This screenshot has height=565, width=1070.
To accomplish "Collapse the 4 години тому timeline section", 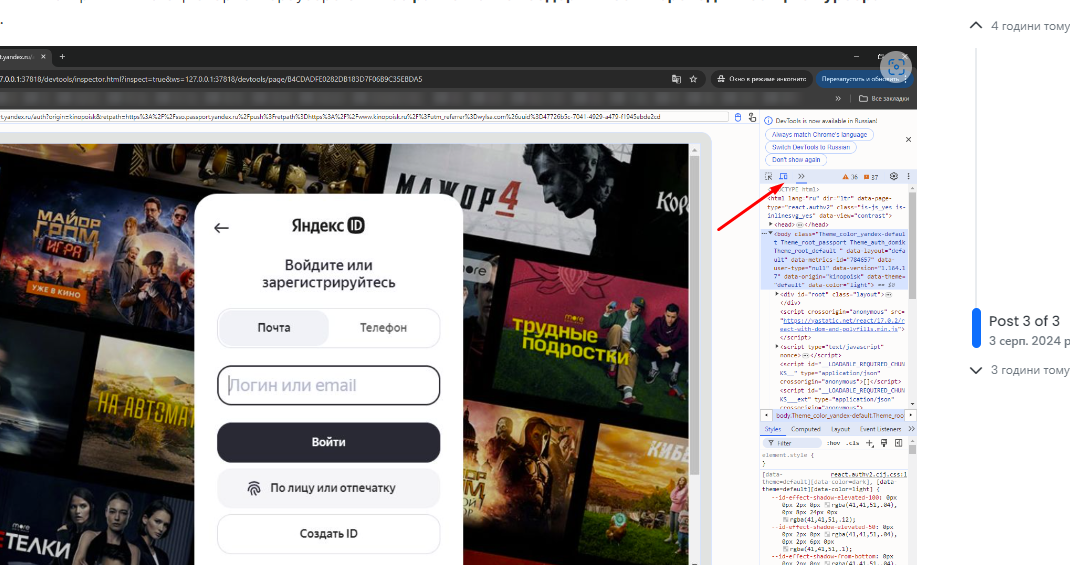I will 976,26.
